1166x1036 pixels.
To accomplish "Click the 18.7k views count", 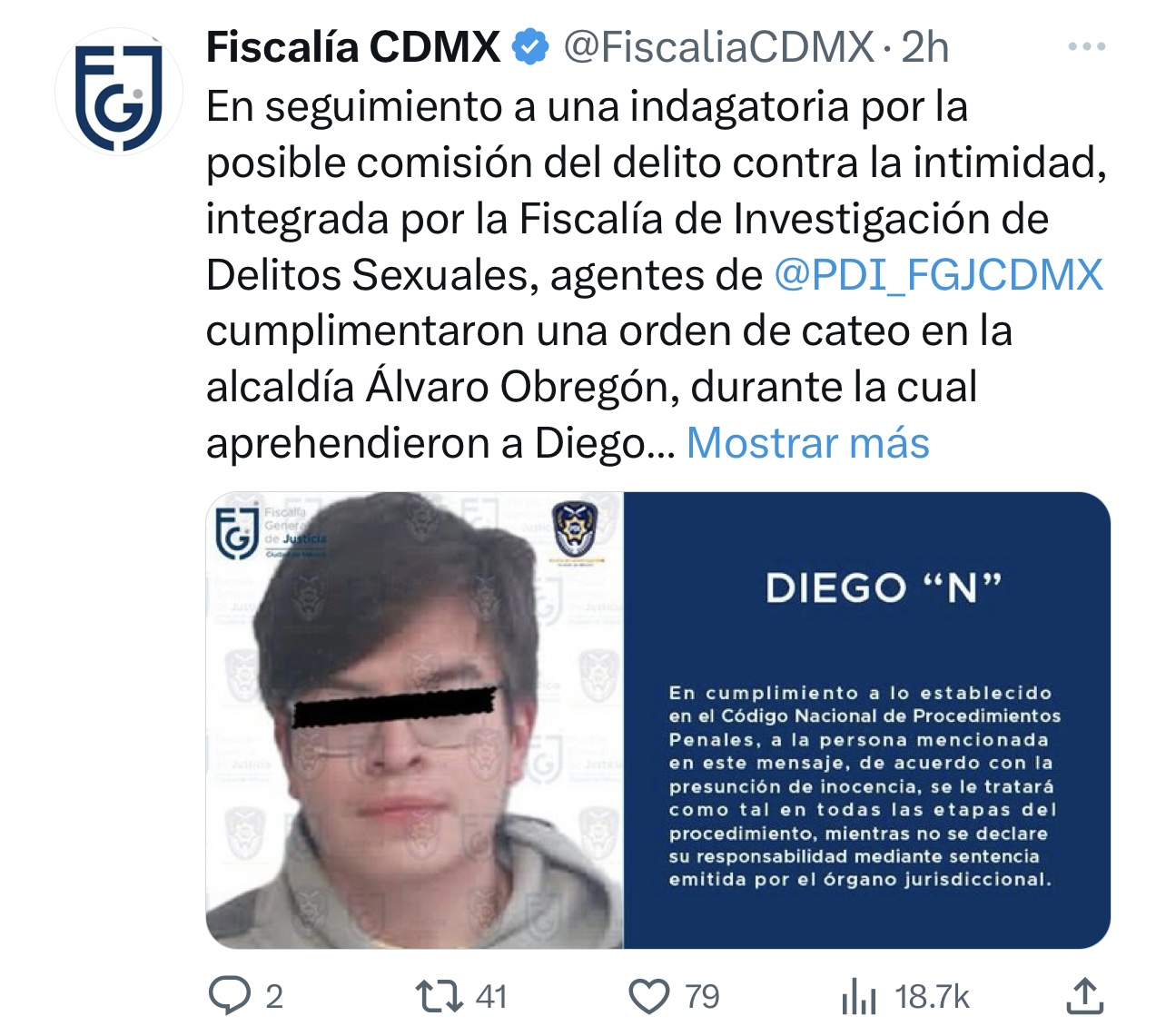I will pyautogui.click(x=933, y=997).
